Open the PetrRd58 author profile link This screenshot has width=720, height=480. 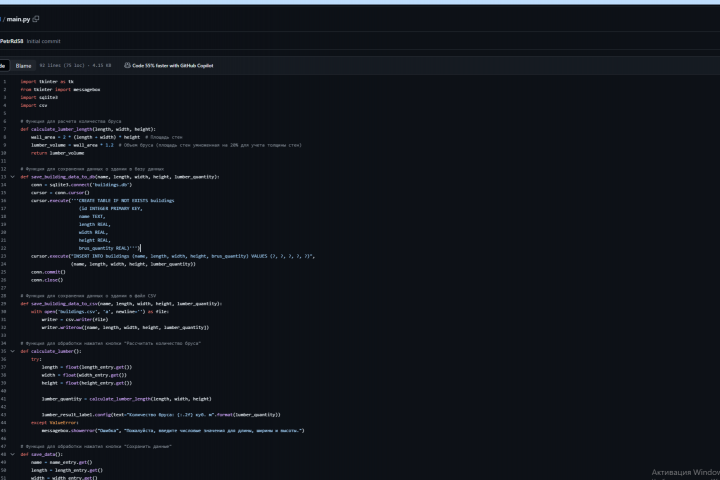(11, 41)
